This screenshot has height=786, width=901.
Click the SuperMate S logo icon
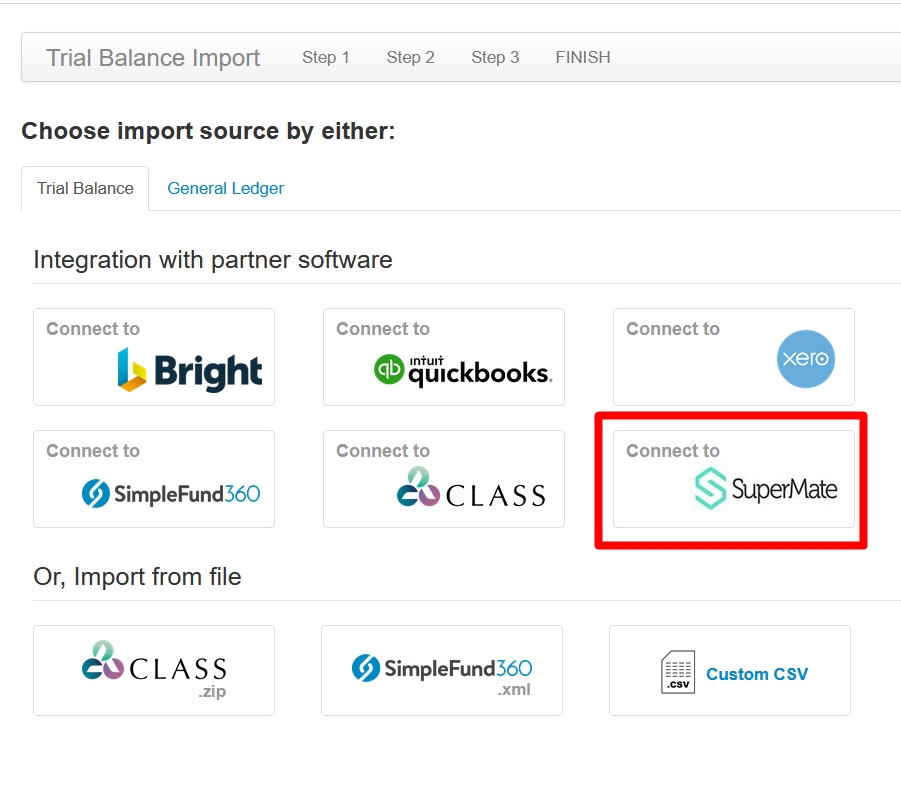[x=710, y=488]
